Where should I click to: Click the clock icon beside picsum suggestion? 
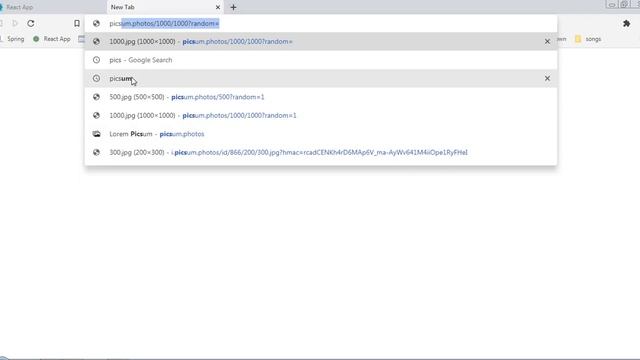tap(96, 78)
